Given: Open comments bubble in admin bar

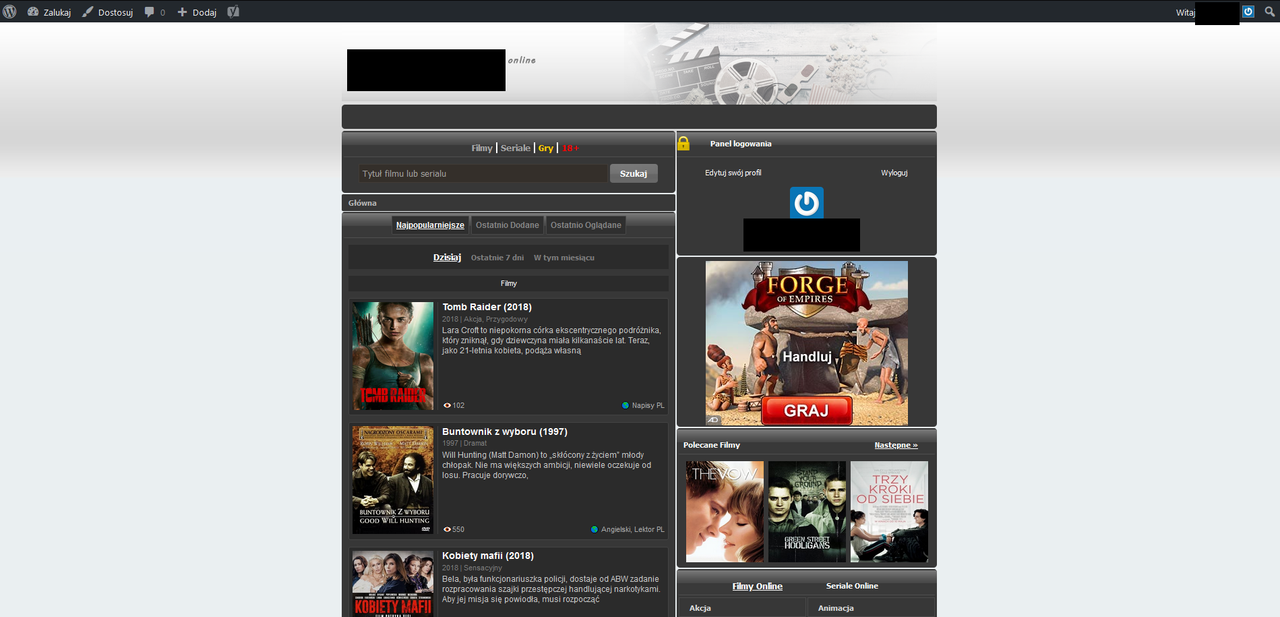Looking at the screenshot, I should click(x=154, y=12).
